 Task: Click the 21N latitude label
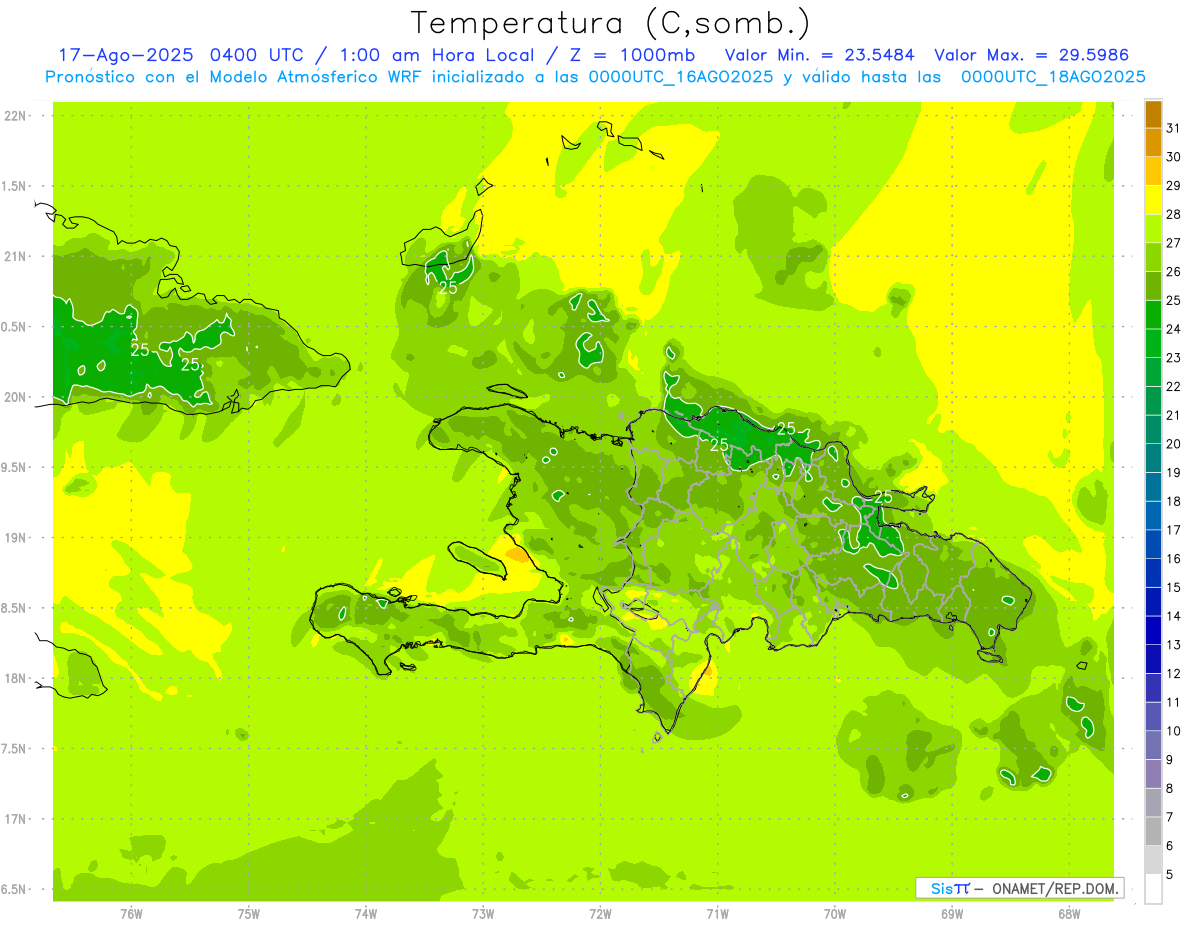(16, 257)
